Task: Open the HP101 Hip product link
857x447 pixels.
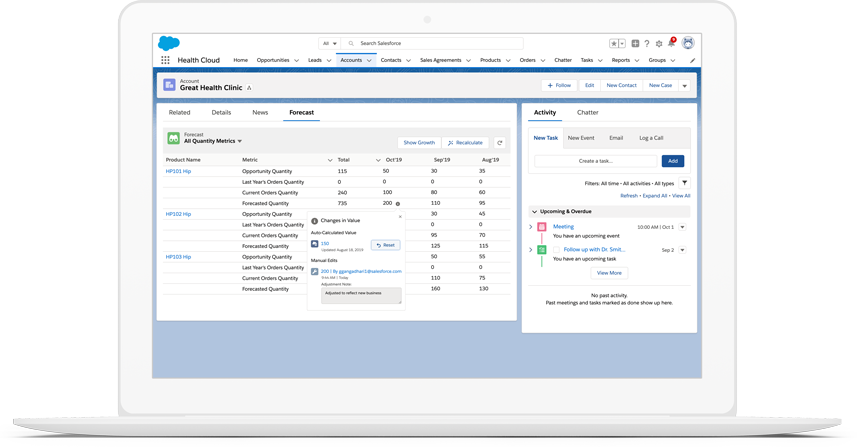Action: [x=178, y=171]
